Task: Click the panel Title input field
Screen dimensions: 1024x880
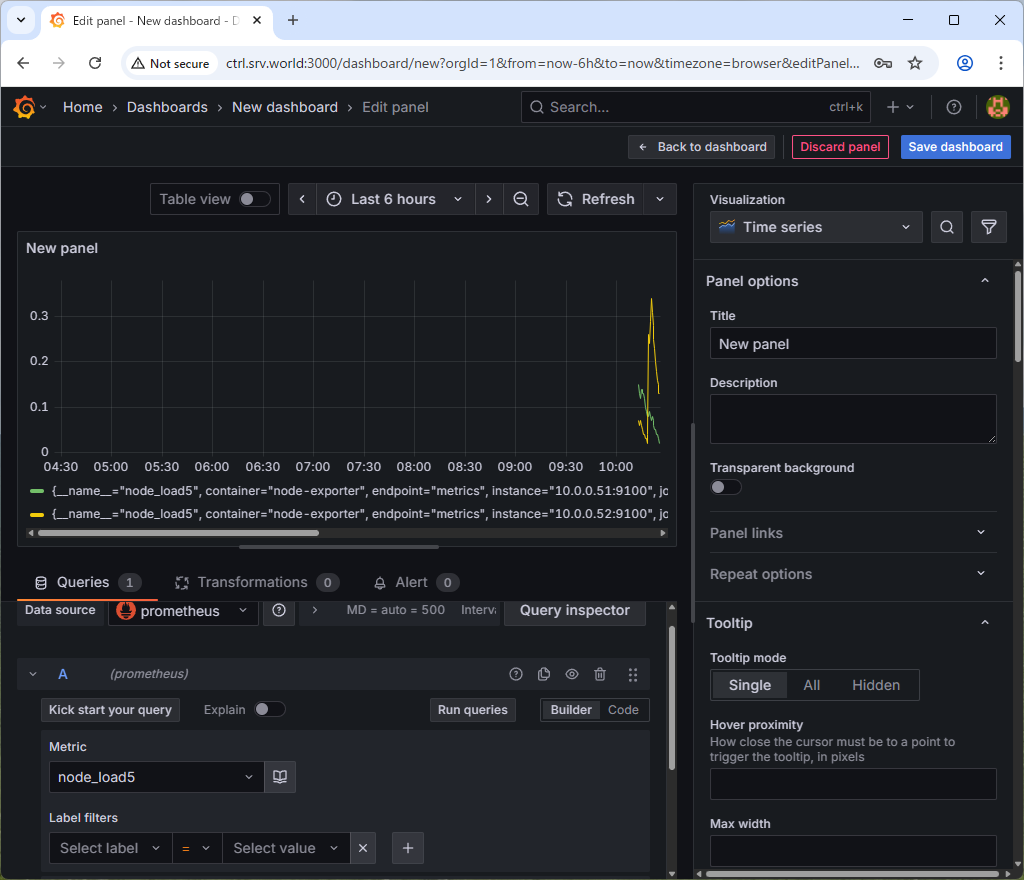Action: pyautogui.click(x=852, y=343)
